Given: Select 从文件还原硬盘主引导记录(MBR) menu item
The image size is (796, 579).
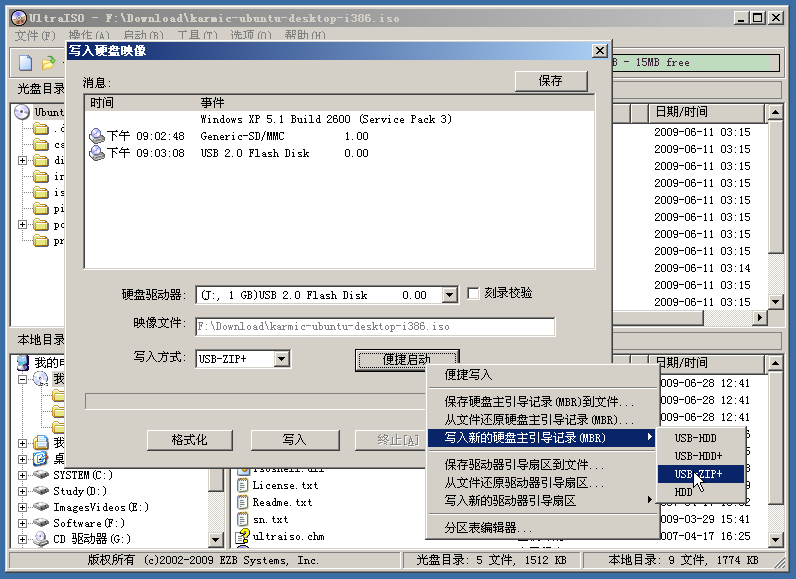Looking at the screenshot, I should [542, 420].
